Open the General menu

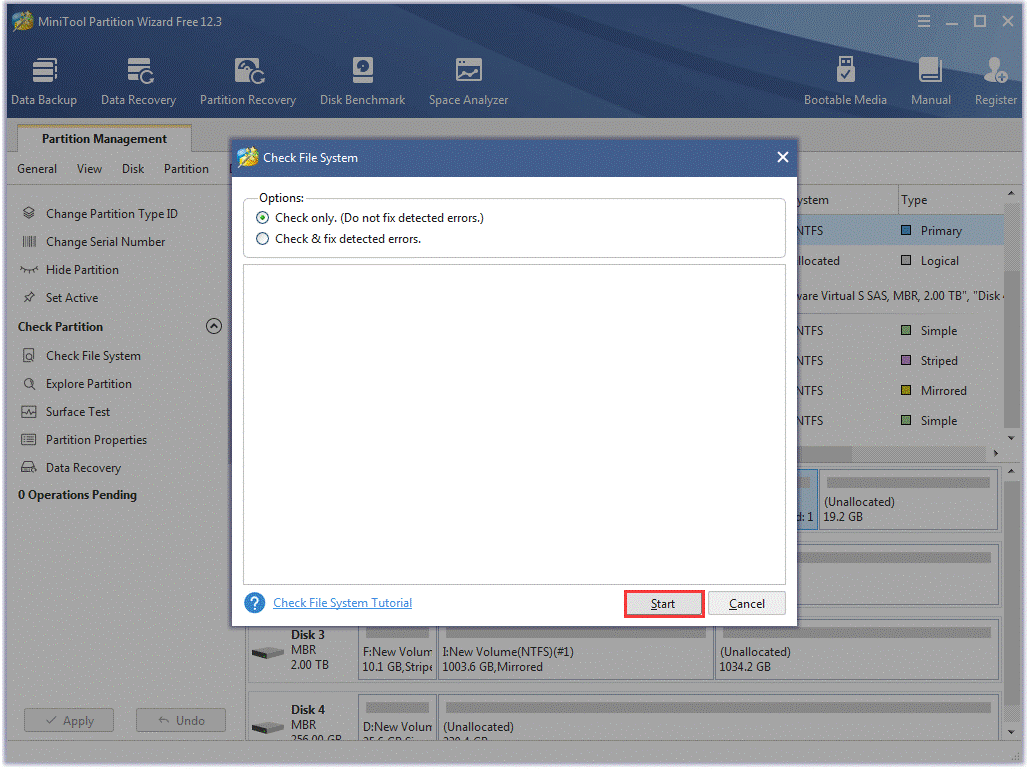[37, 169]
